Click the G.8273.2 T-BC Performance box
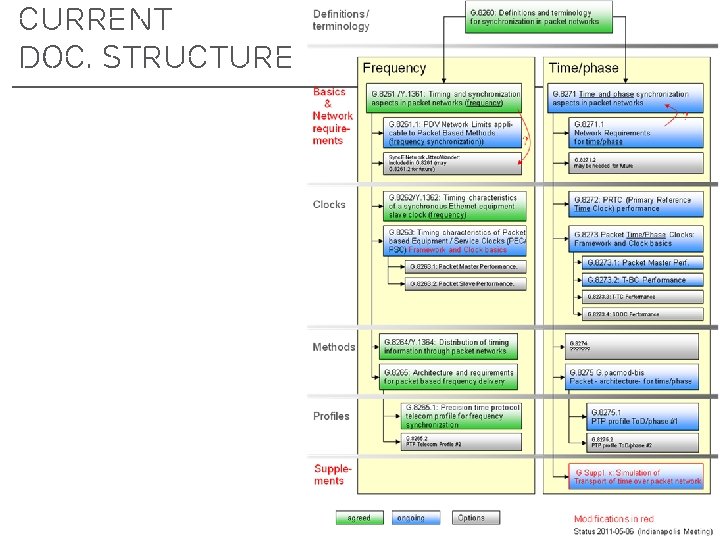Viewport: 720px width, 540px height. tap(642, 280)
